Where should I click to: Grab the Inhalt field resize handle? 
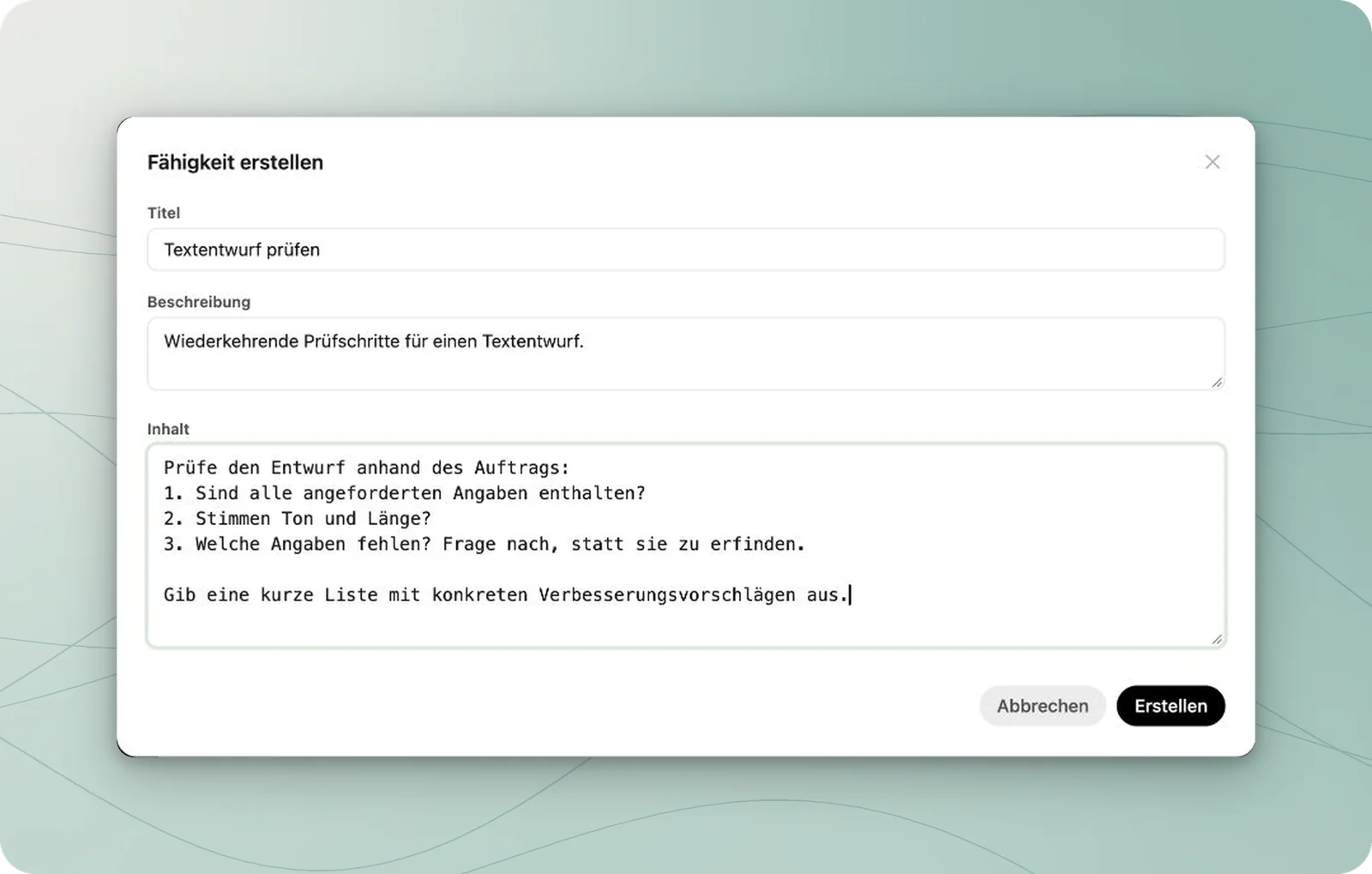pyautogui.click(x=1217, y=639)
